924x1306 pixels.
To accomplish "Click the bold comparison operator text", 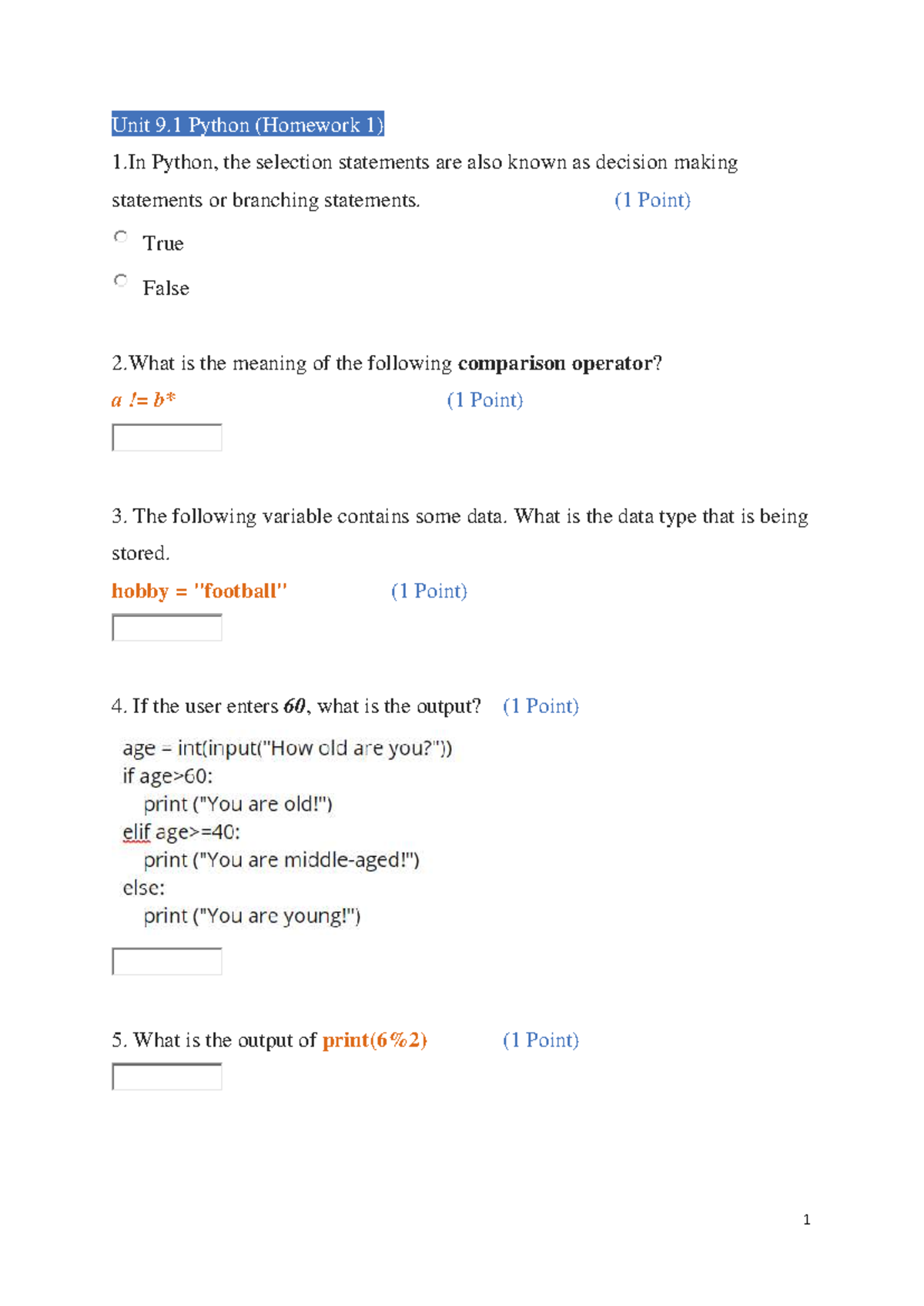I will [x=554, y=363].
